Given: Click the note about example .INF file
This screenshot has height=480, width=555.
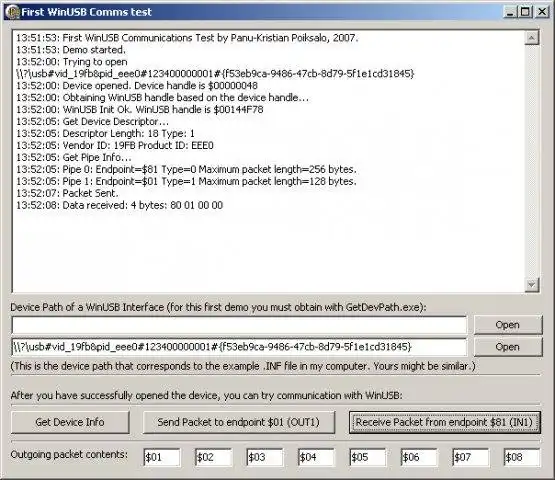Looking at the screenshot, I should [x=243, y=366].
